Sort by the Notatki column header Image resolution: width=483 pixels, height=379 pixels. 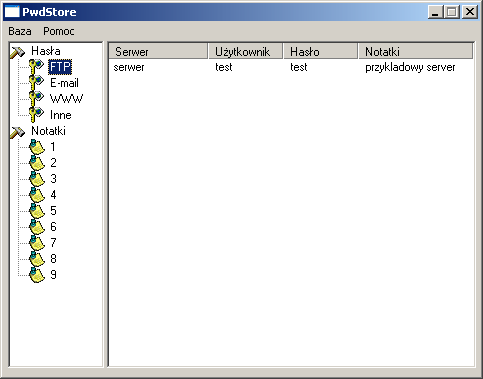coord(416,51)
